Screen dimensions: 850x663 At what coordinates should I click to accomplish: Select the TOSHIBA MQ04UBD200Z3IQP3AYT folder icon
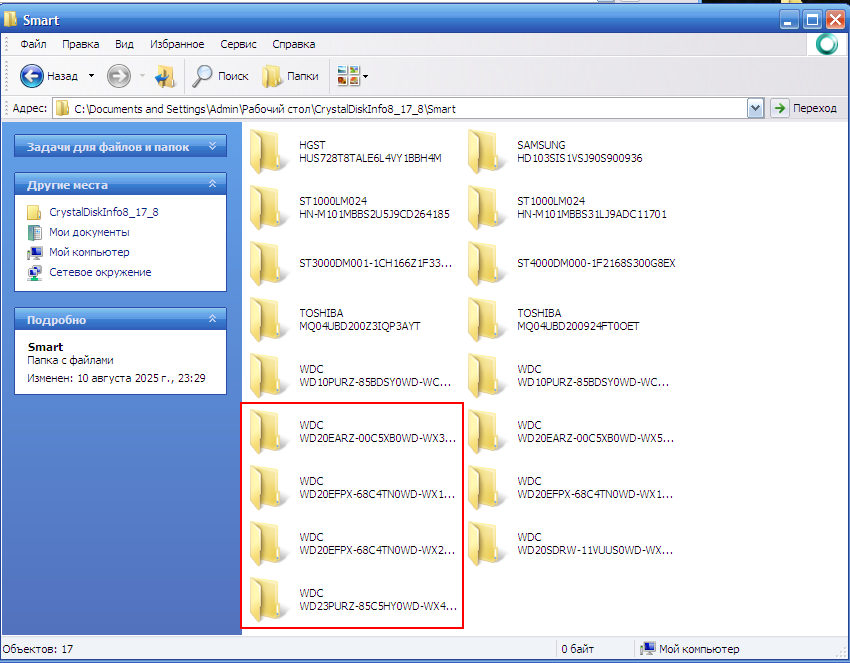[x=267, y=320]
